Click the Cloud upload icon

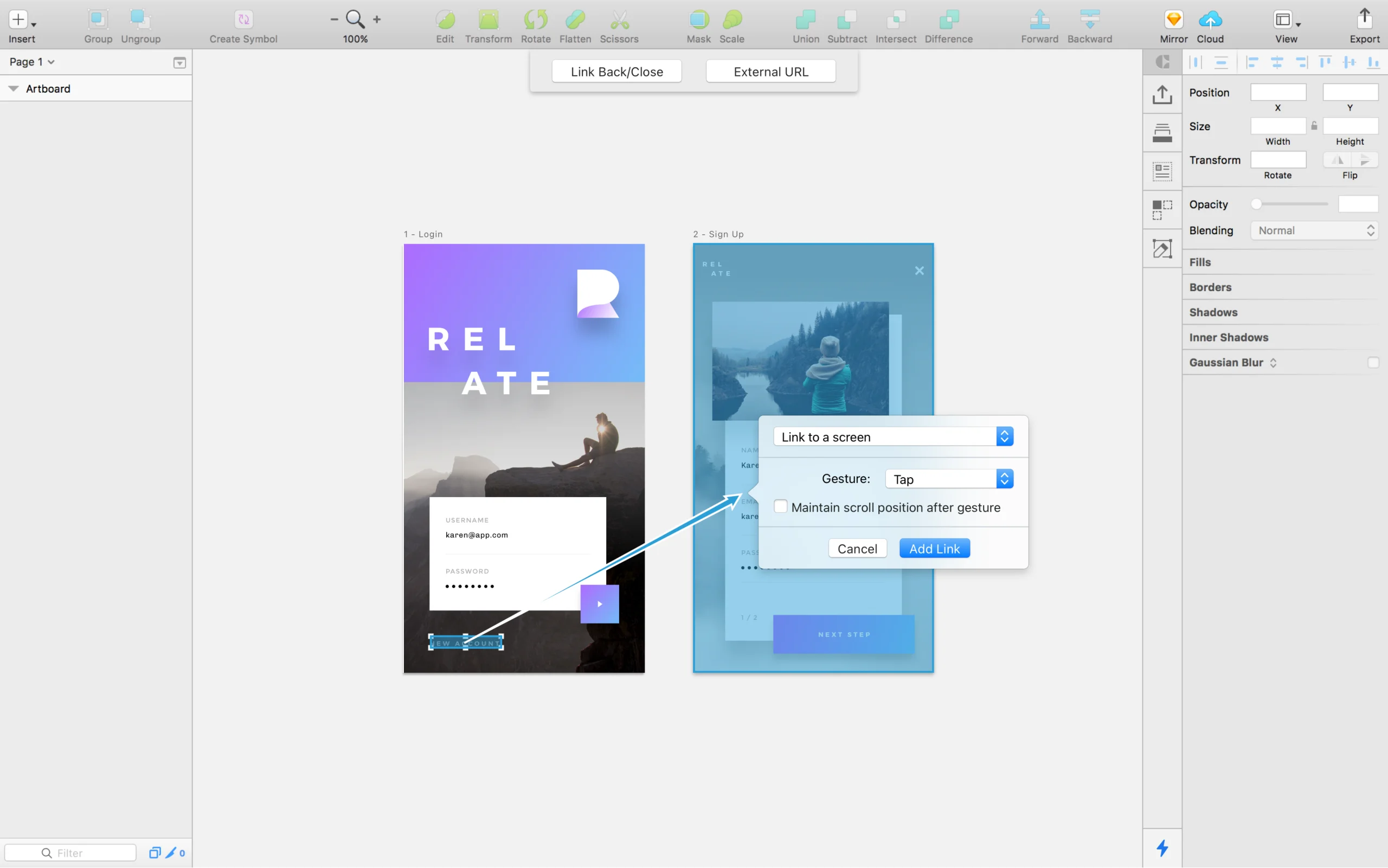[1210, 20]
